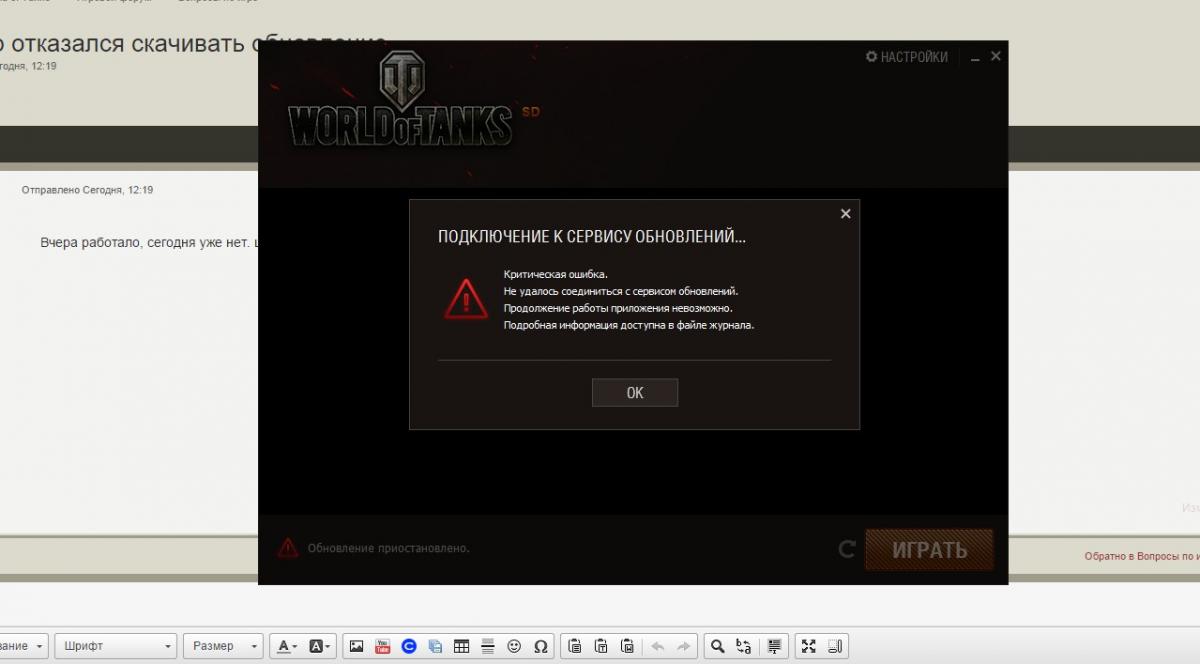
Task: Open the text color picker dropdown
Action: [x=287, y=646]
